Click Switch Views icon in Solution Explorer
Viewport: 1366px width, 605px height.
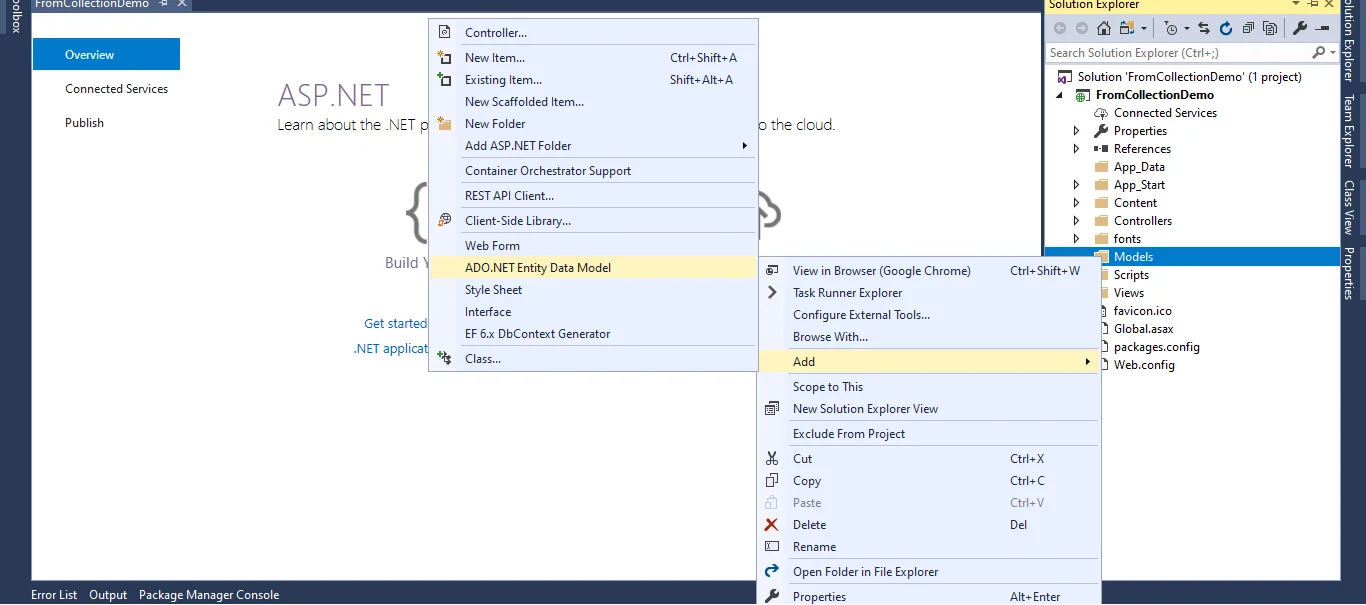(x=1126, y=28)
